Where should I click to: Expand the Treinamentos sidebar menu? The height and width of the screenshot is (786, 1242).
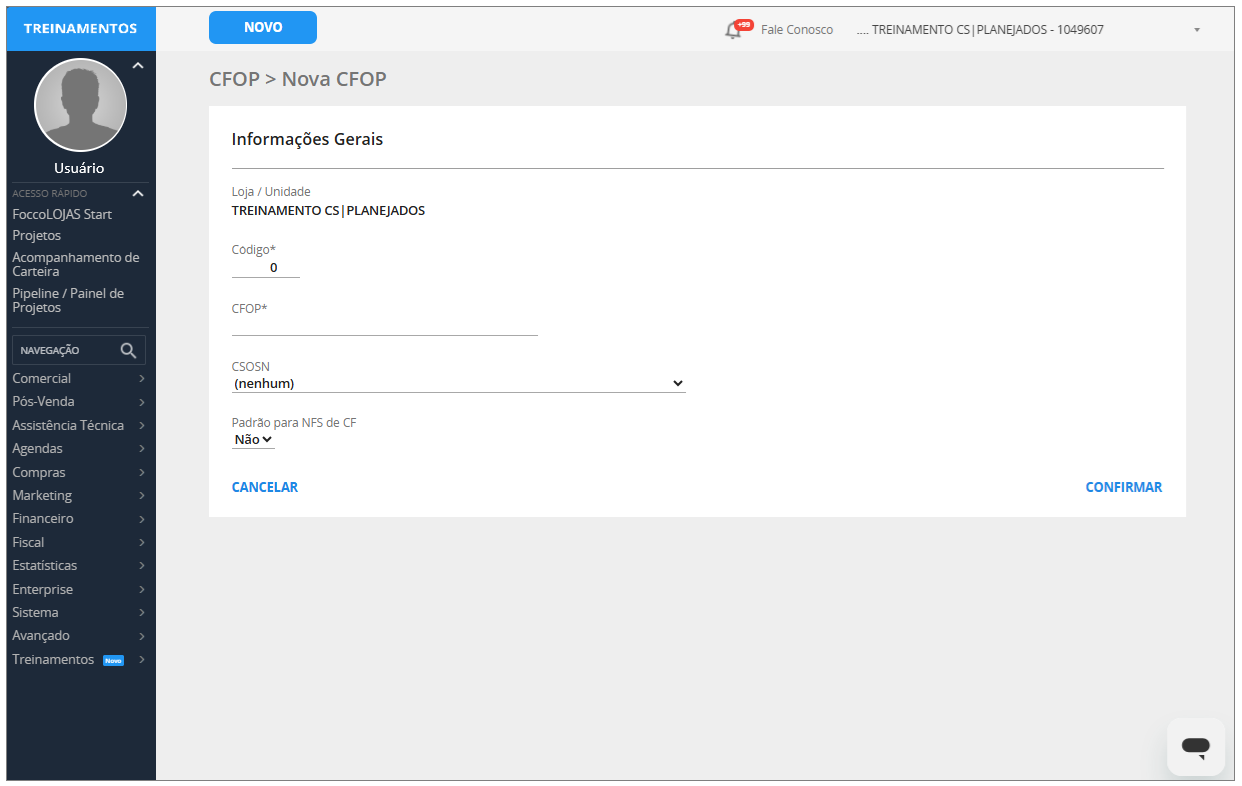[80, 659]
